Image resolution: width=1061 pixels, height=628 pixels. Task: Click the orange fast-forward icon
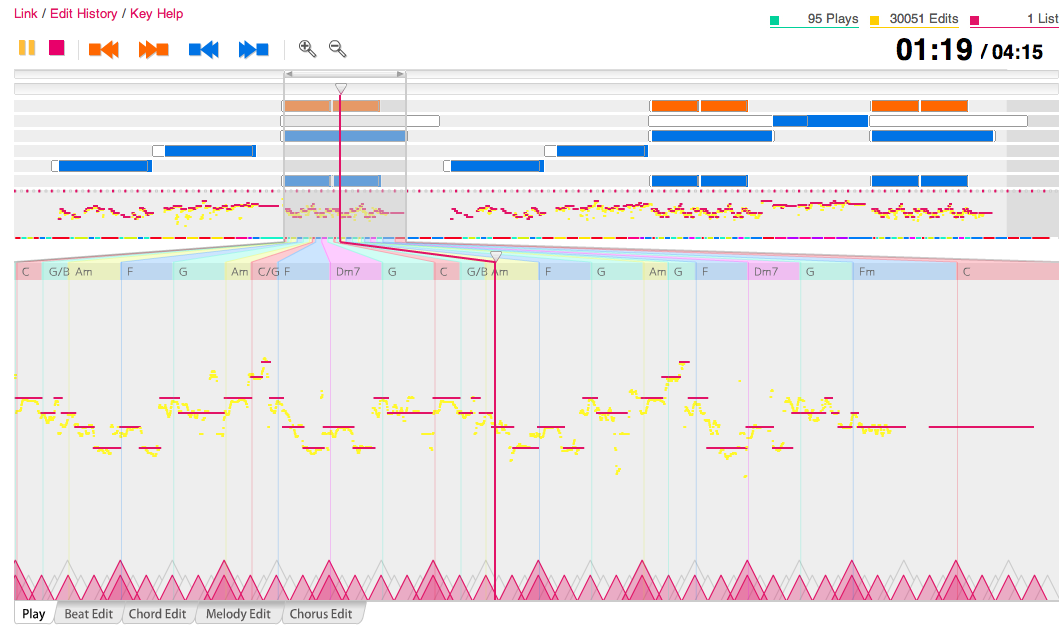pyautogui.click(x=154, y=49)
